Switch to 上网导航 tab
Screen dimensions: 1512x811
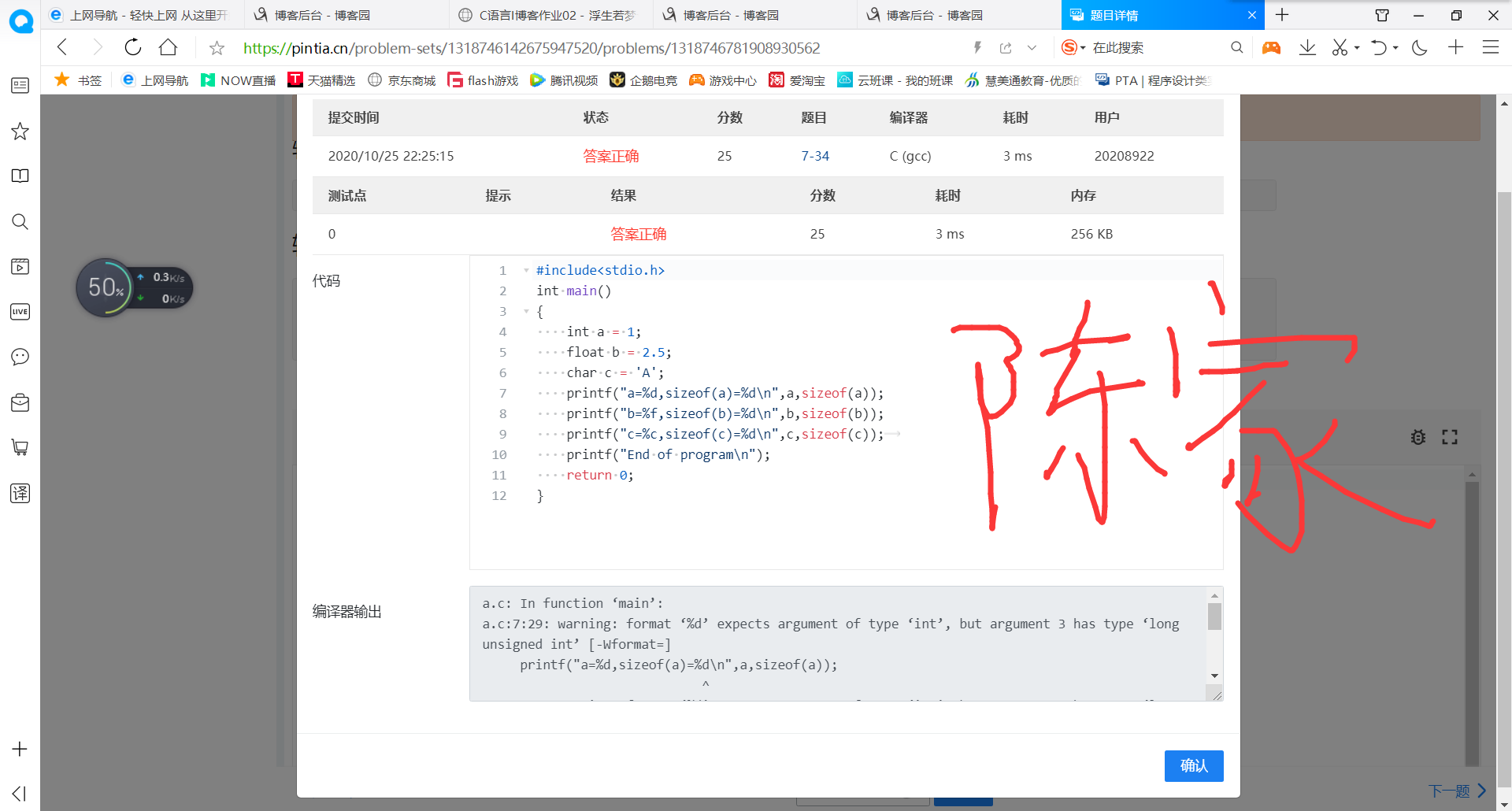point(142,15)
